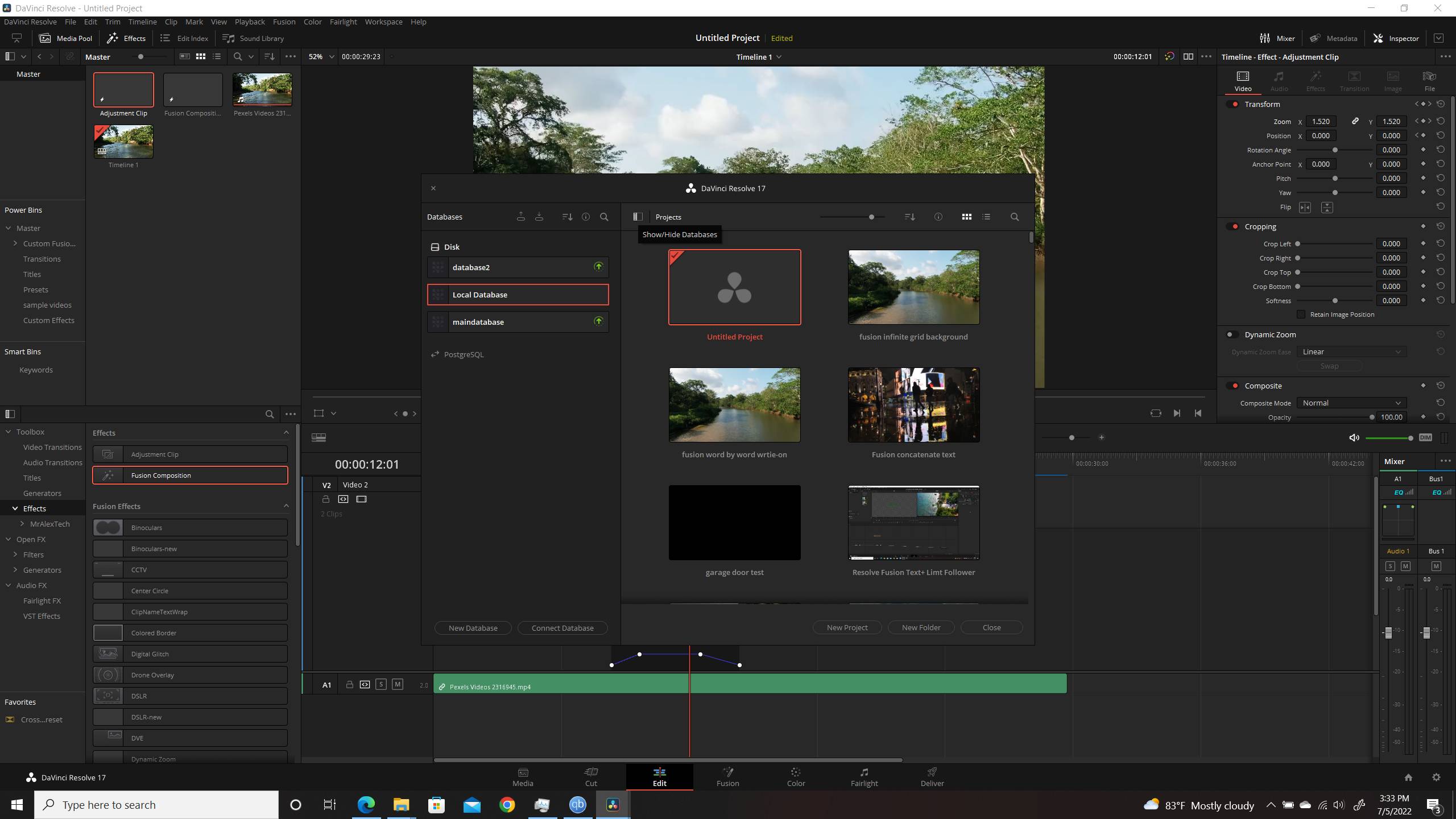
Task: Mute the A1 audio track
Action: [398, 684]
